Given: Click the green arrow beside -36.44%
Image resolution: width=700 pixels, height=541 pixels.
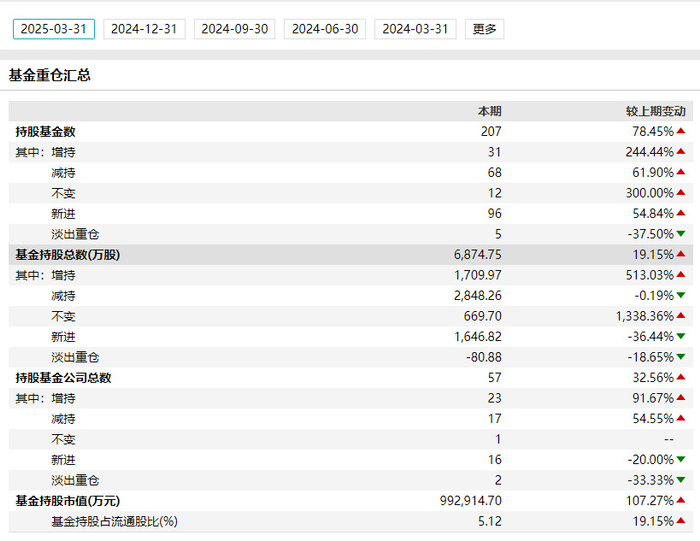Looking at the screenshot, I should click(x=681, y=337).
